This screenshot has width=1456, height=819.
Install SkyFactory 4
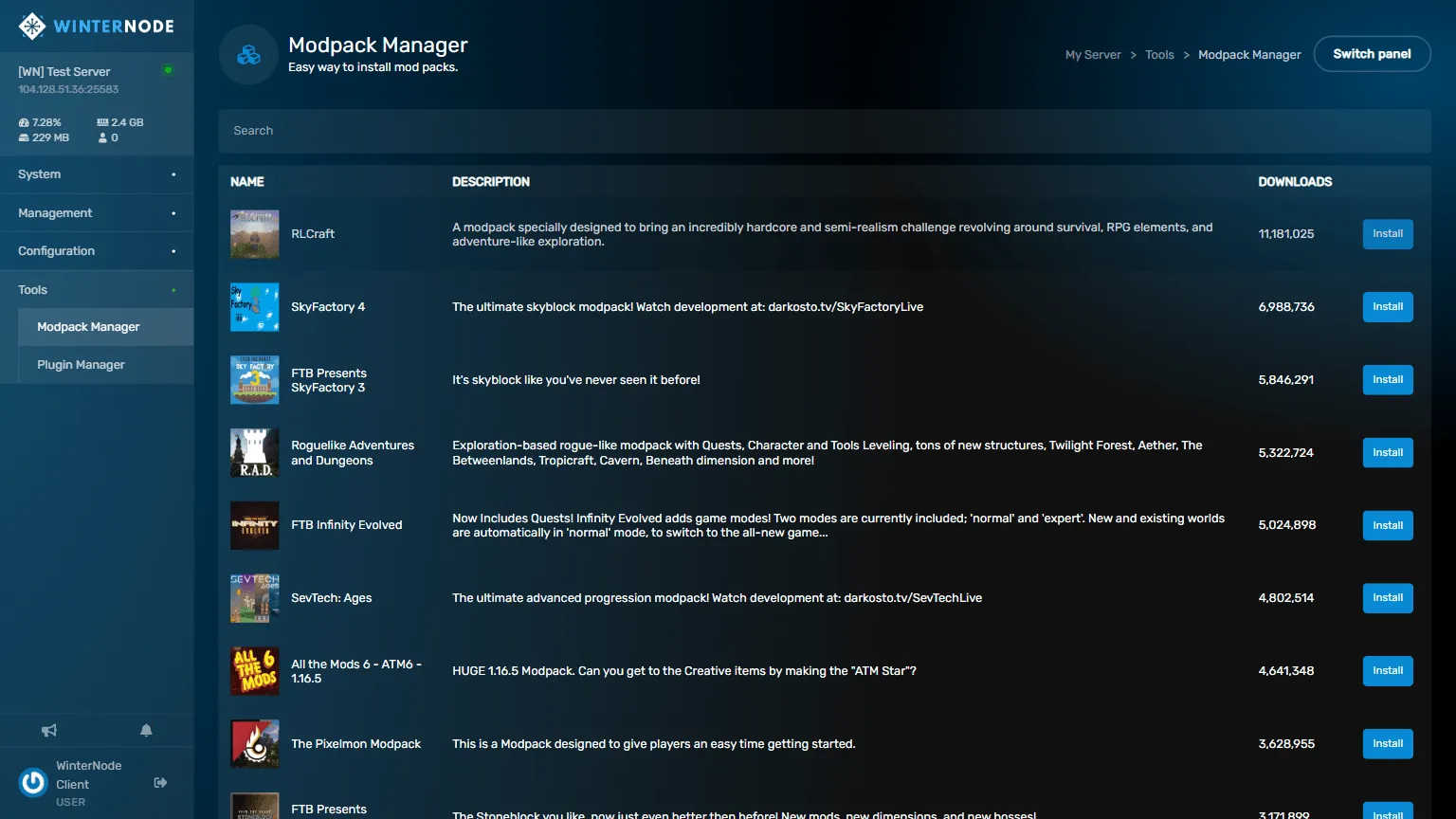coord(1388,307)
